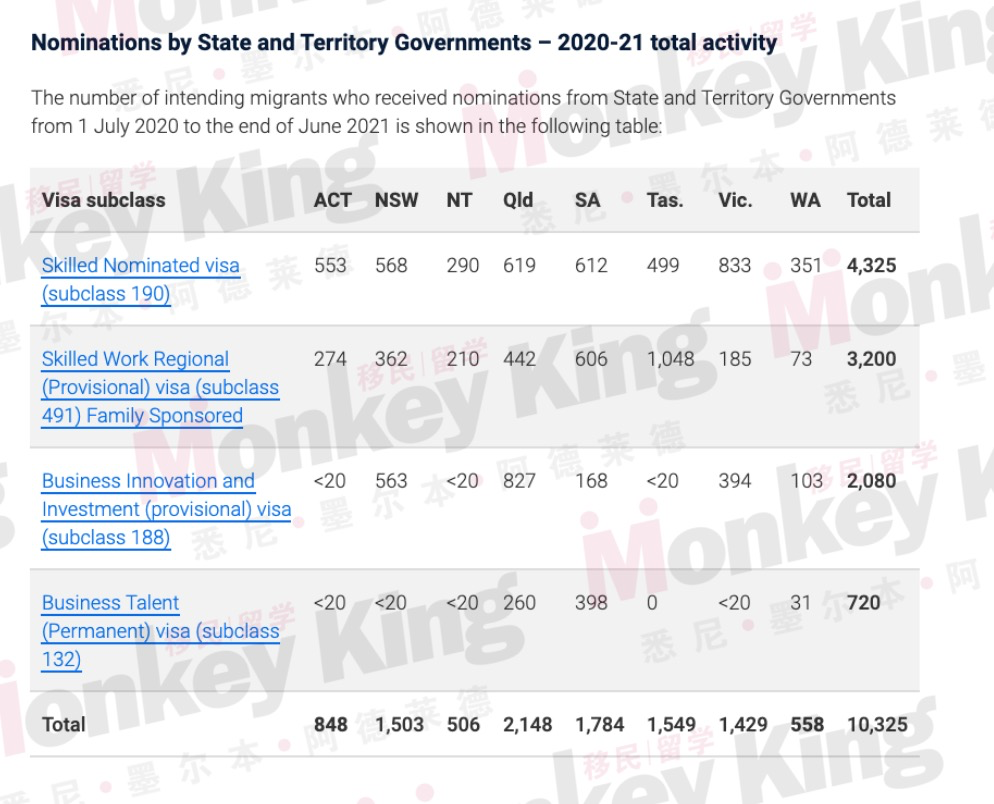994x804 pixels.
Task: Click the SA value 398 for subclass 132
Action: (591, 602)
